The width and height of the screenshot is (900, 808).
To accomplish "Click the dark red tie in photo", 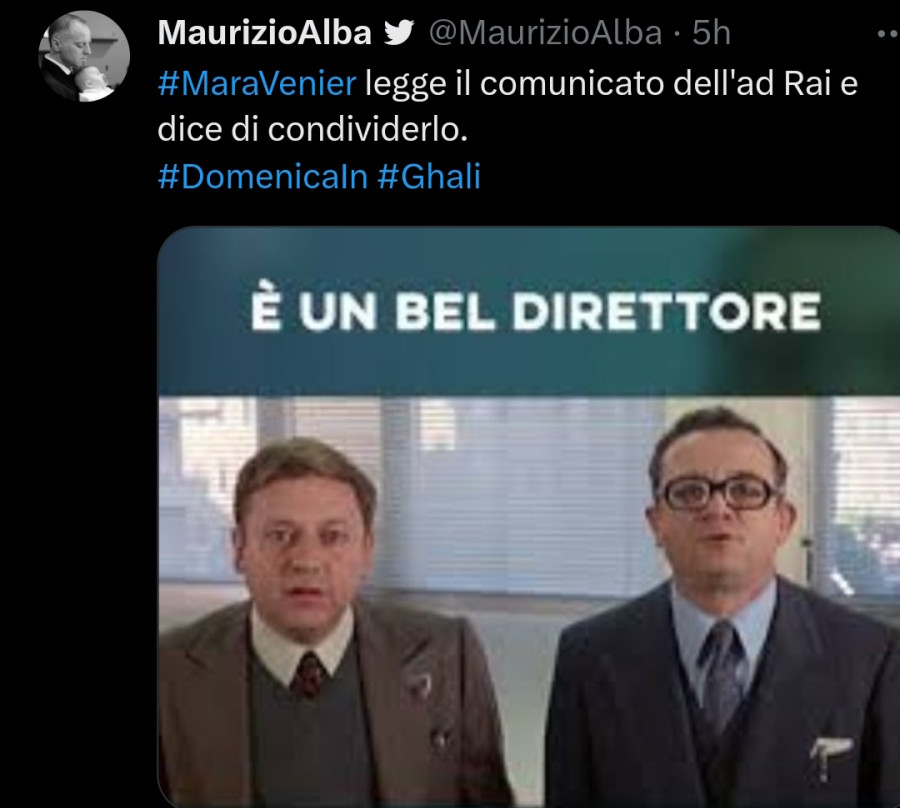I will tap(308, 675).
